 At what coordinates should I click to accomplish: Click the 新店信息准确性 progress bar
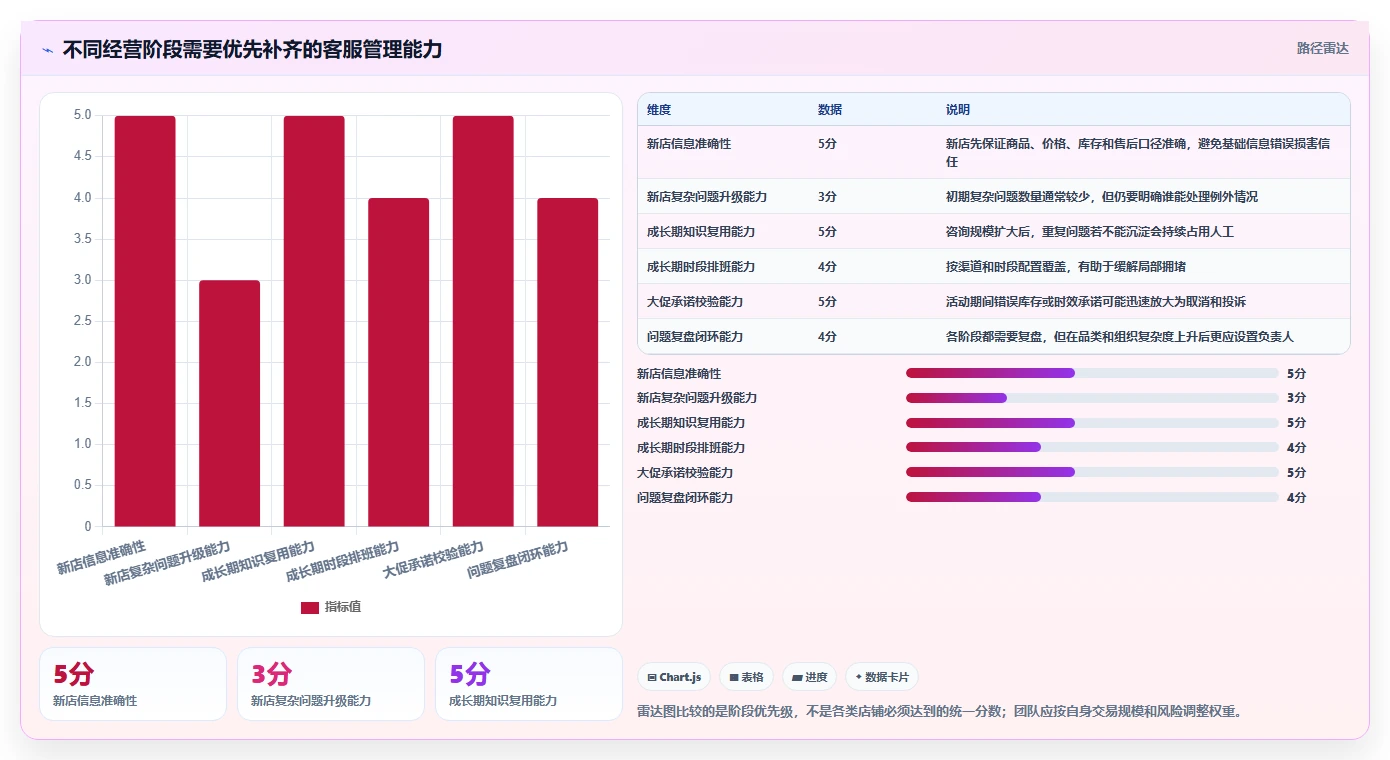pos(1092,373)
